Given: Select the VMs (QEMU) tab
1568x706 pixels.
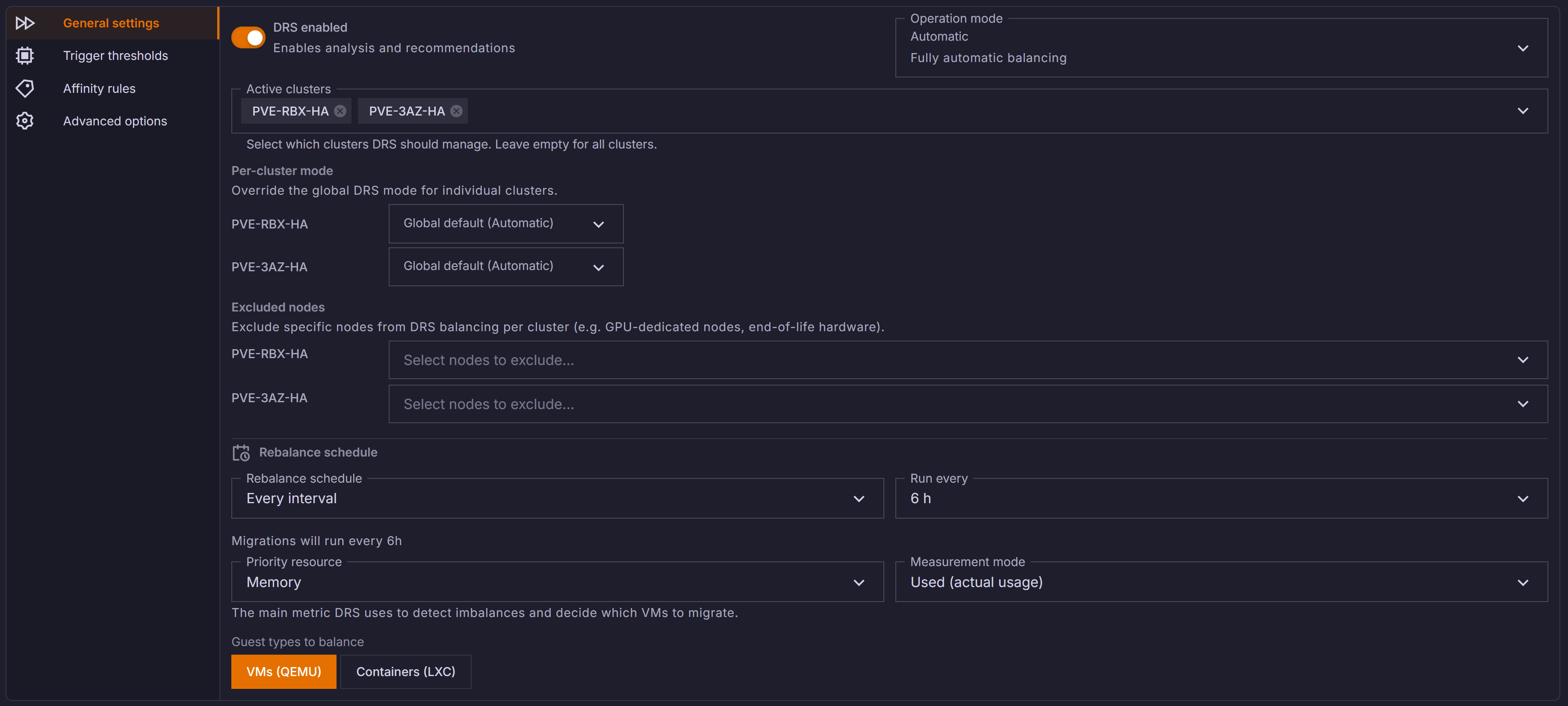Looking at the screenshot, I should click(x=283, y=671).
